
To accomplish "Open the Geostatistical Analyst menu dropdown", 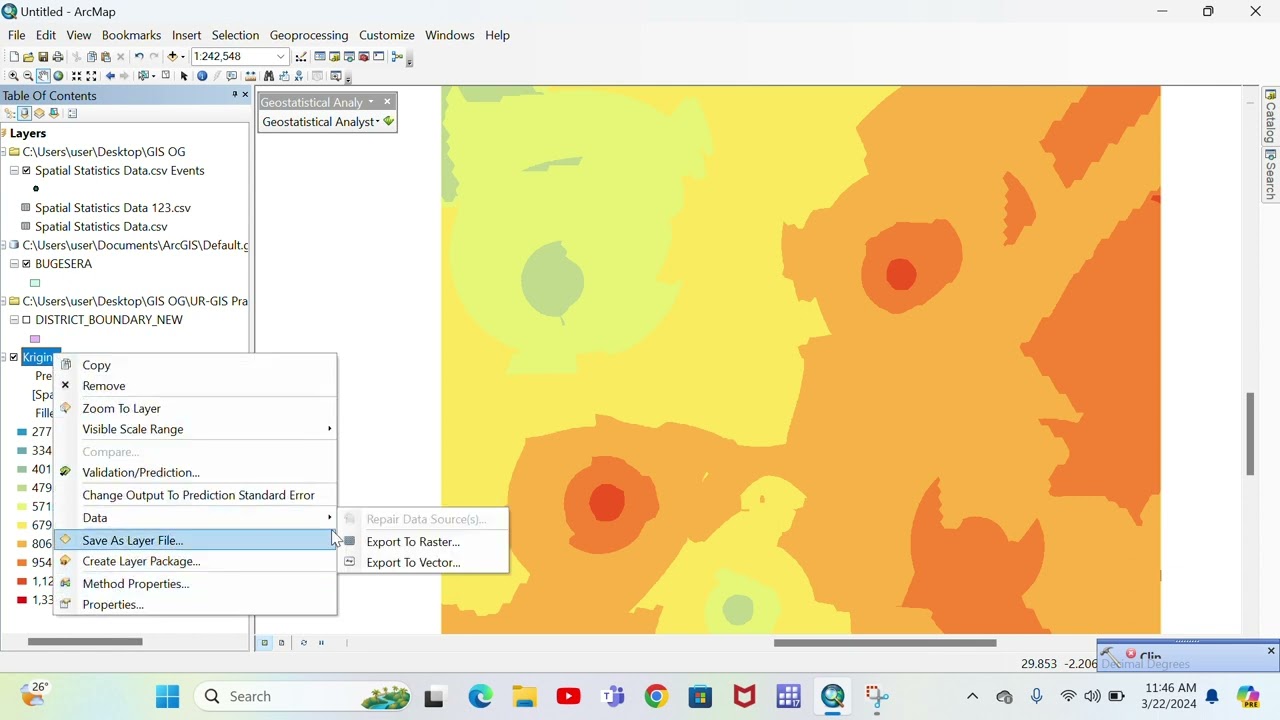I will (320, 121).
